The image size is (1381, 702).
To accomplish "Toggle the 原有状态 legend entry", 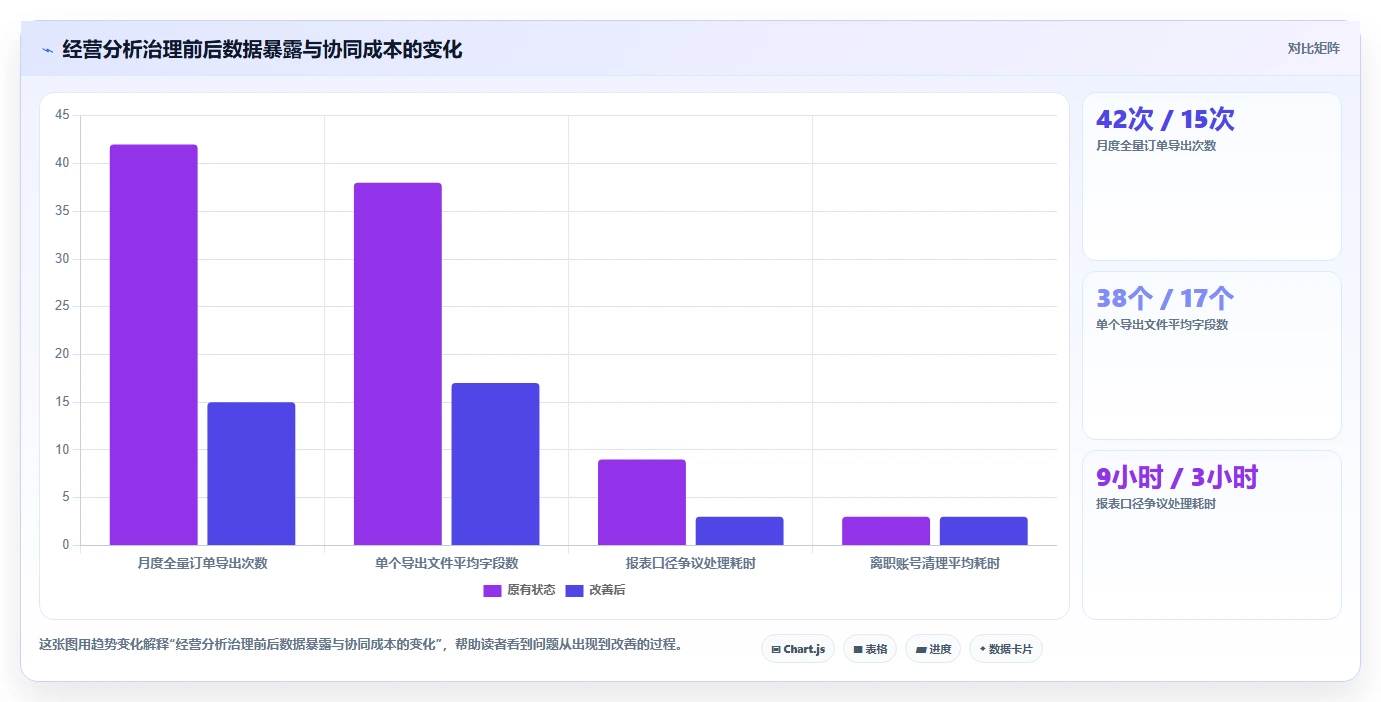I will pyautogui.click(x=519, y=590).
